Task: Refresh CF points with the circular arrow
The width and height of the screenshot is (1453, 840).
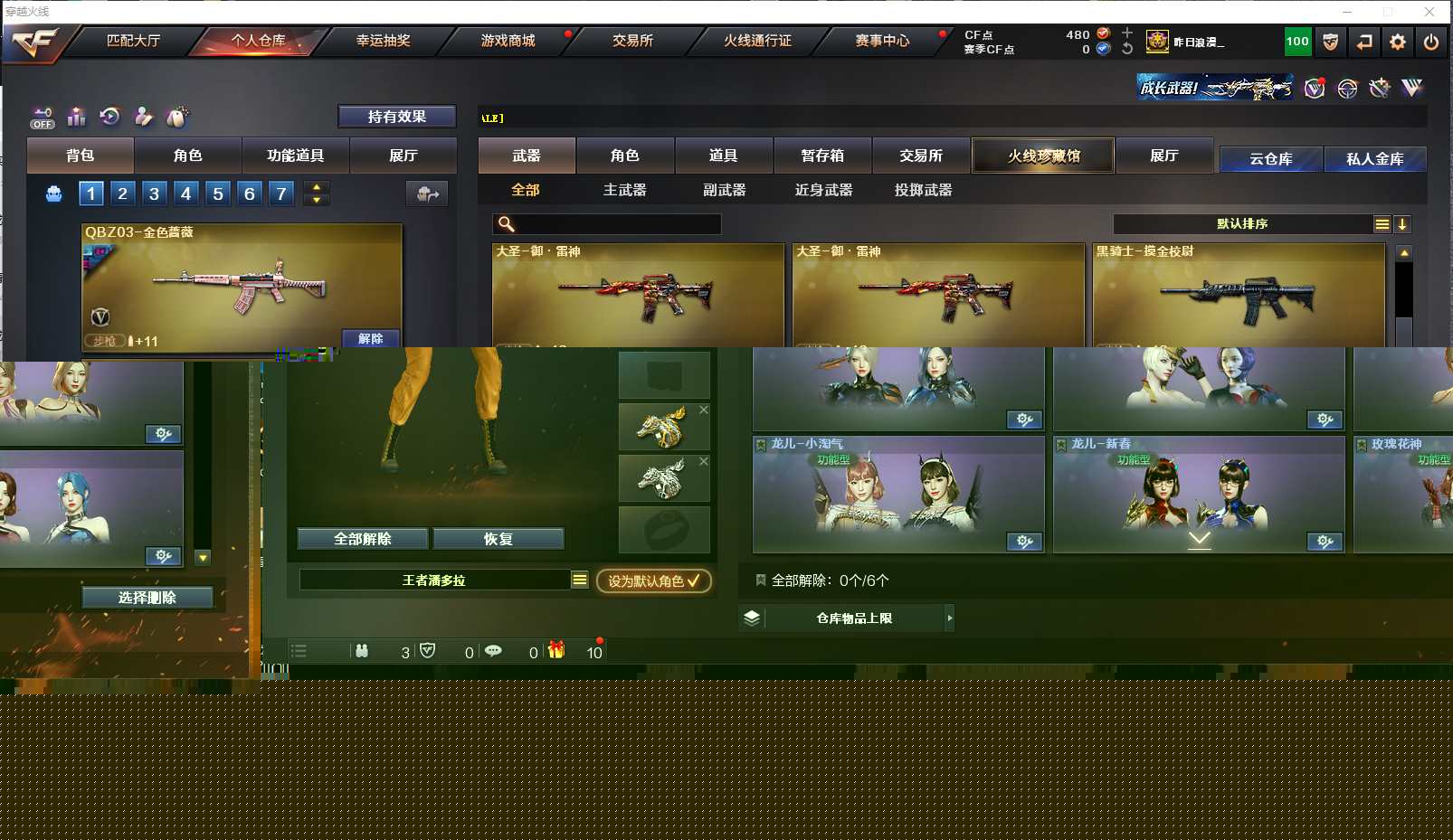Action: [1127, 49]
